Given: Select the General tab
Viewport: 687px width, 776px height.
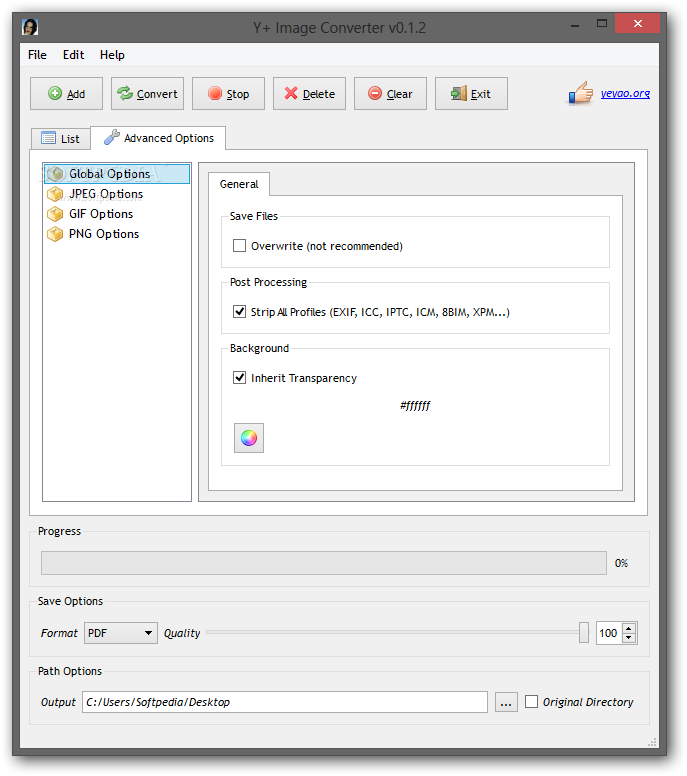Looking at the screenshot, I should 239,184.
